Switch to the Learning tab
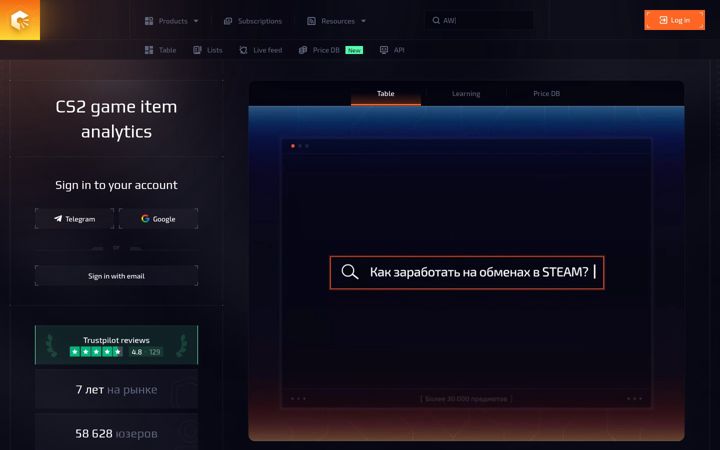 tap(466, 94)
